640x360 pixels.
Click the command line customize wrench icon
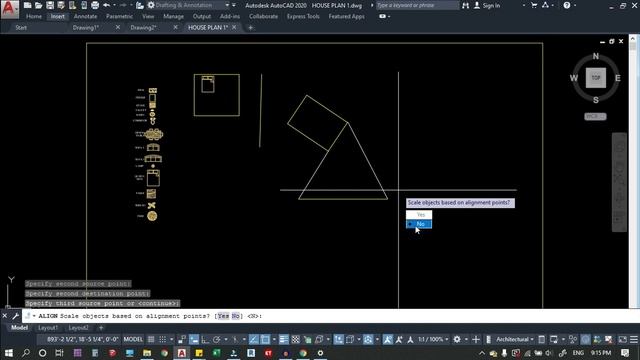15,316
